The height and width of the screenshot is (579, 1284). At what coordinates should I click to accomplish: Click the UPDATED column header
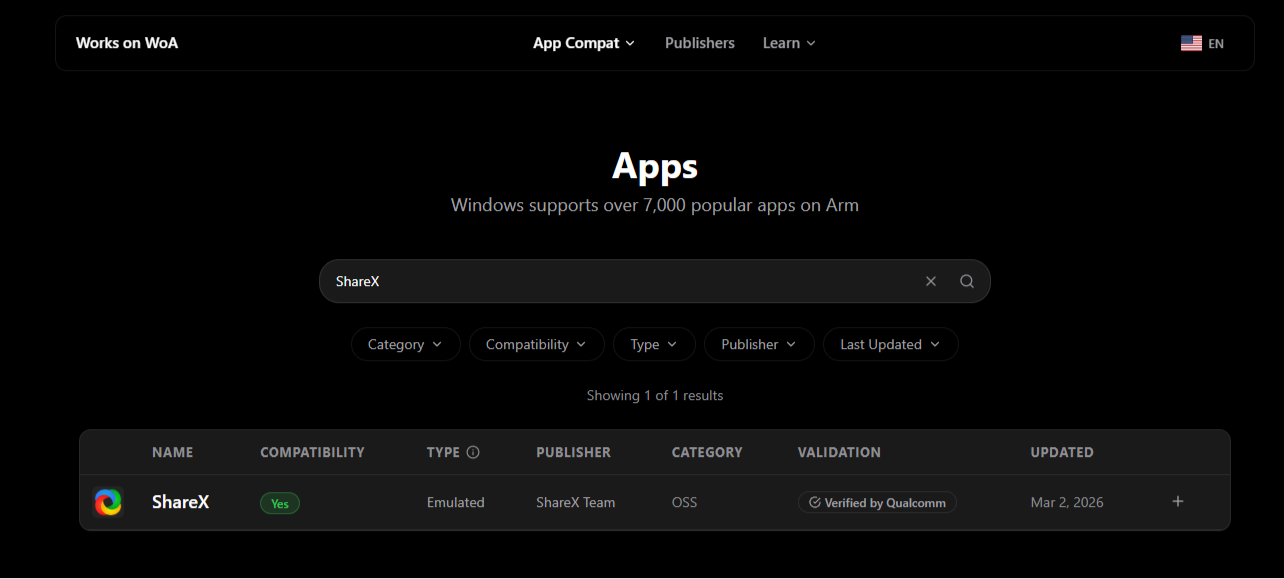coord(1062,452)
